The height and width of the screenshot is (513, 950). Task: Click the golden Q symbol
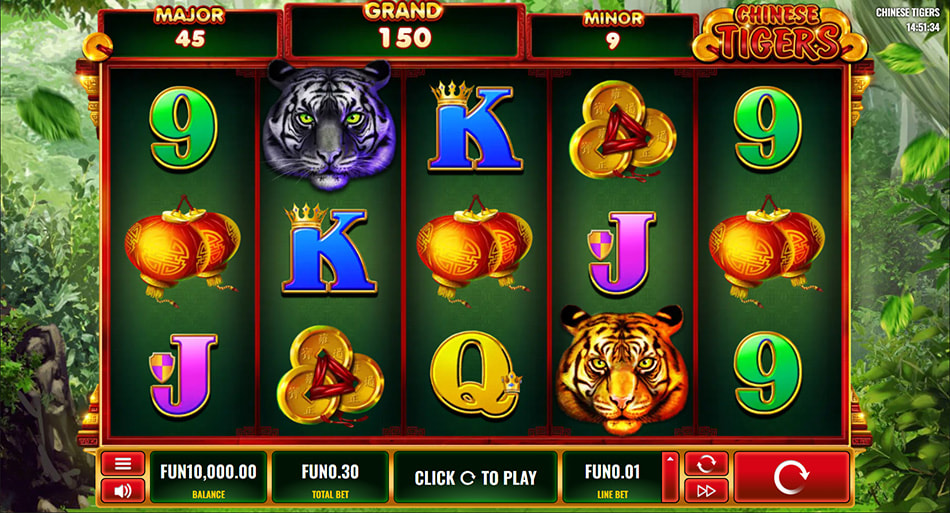click(x=476, y=374)
